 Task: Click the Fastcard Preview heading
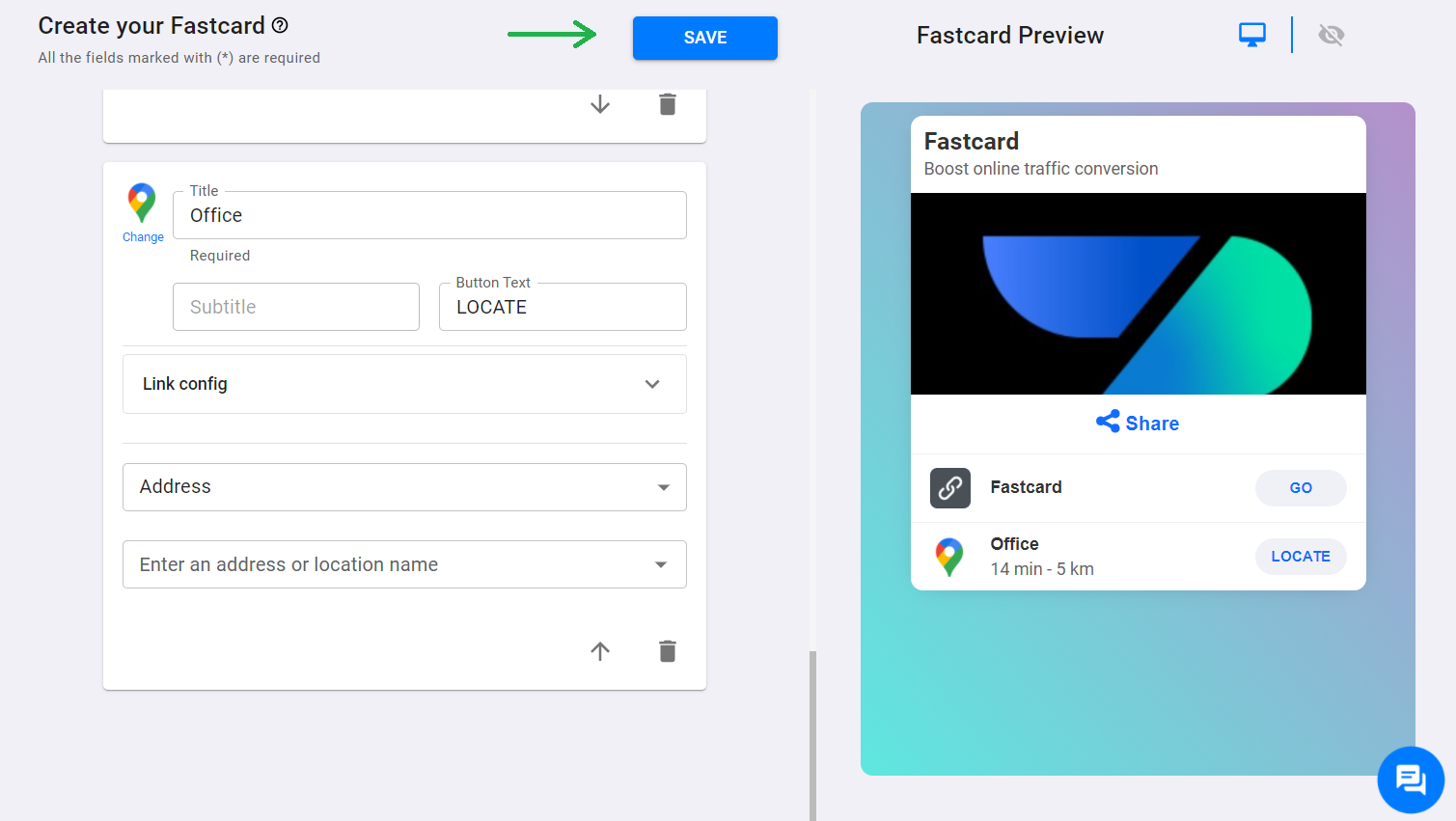point(1010,36)
